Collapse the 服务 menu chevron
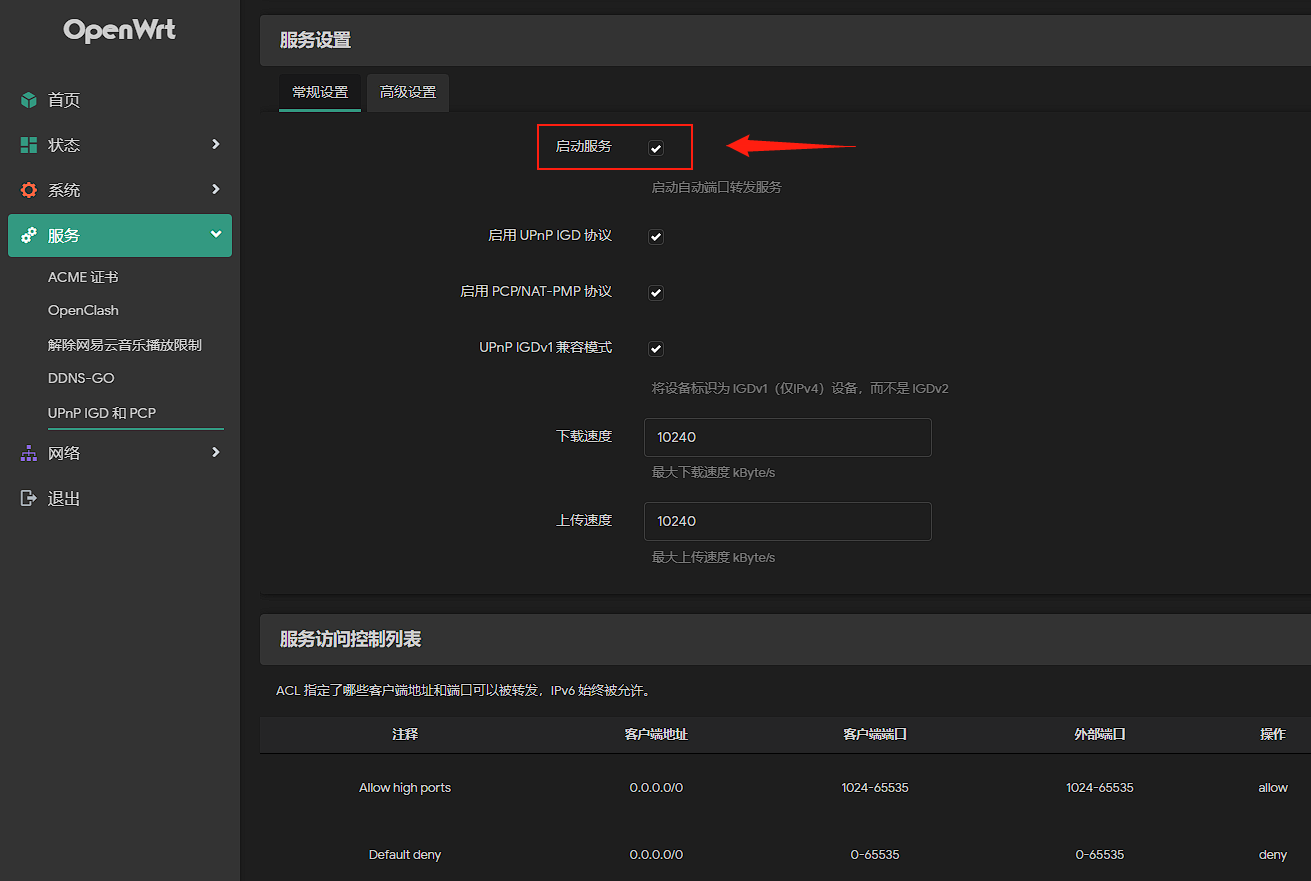Image resolution: width=1311 pixels, height=881 pixels. pos(215,234)
